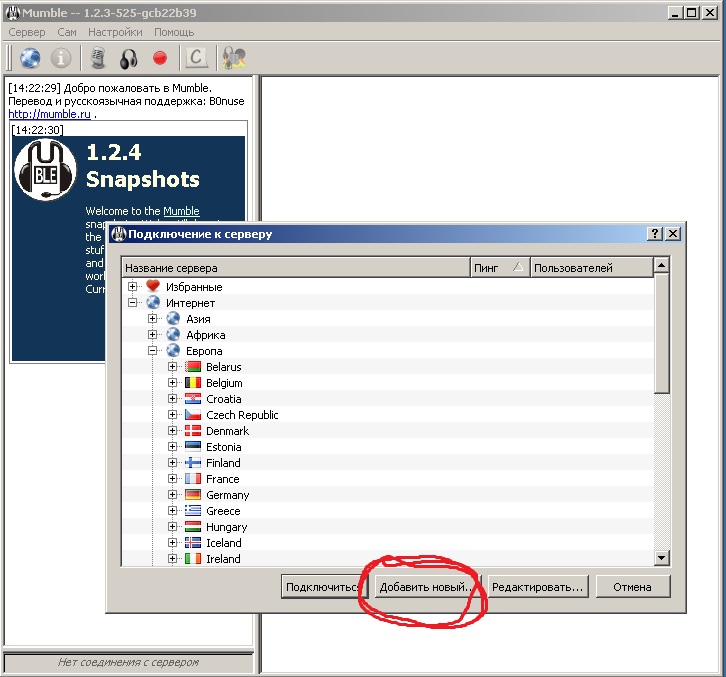Viewport: 726px width, 677px height.
Task: Click the dialog help question mark button
Action: (x=655, y=234)
